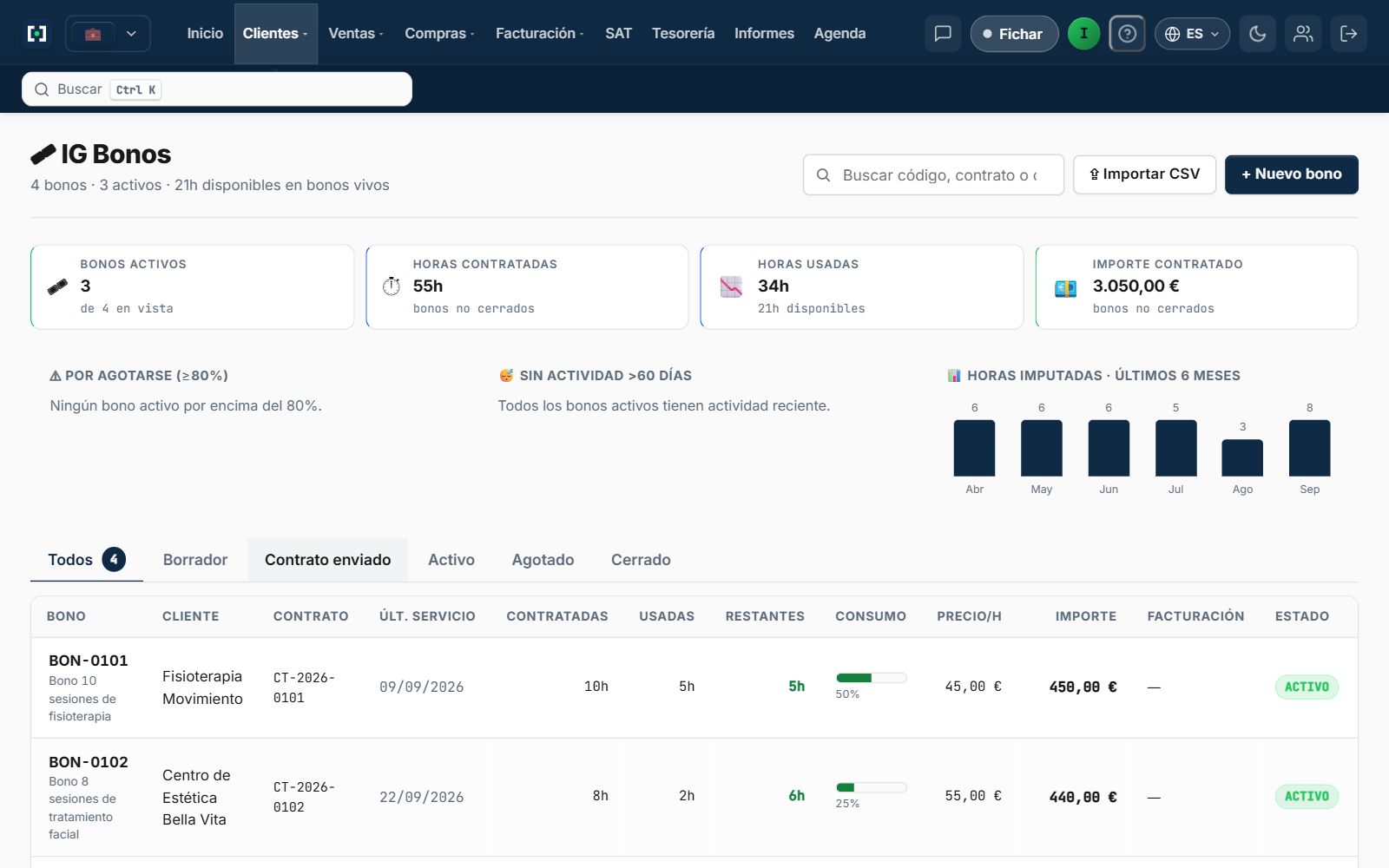Click the Fichar button
1389x868 pixels.
pos(1014,34)
